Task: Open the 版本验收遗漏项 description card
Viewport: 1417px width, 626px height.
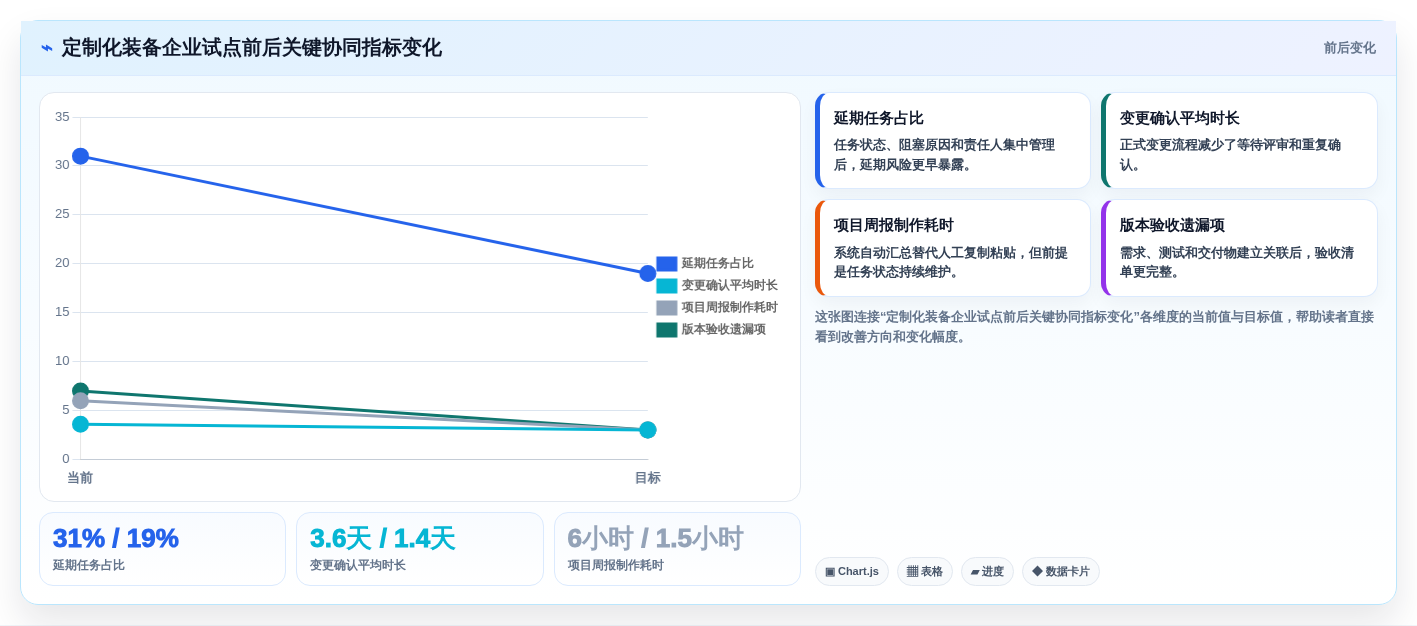Action: pyautogui.click(x=1239, y=248)
